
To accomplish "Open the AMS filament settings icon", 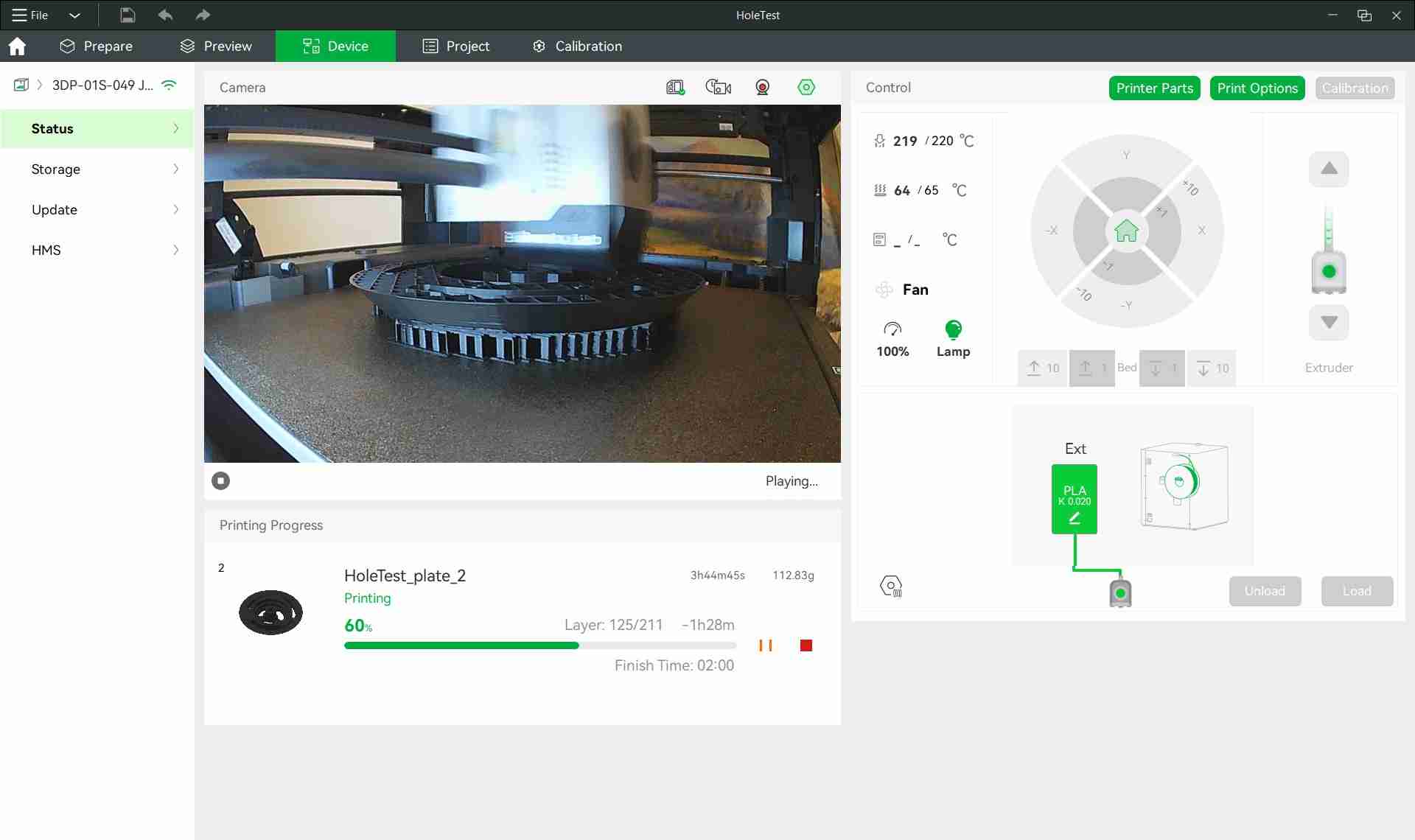I will pos(891,587).
